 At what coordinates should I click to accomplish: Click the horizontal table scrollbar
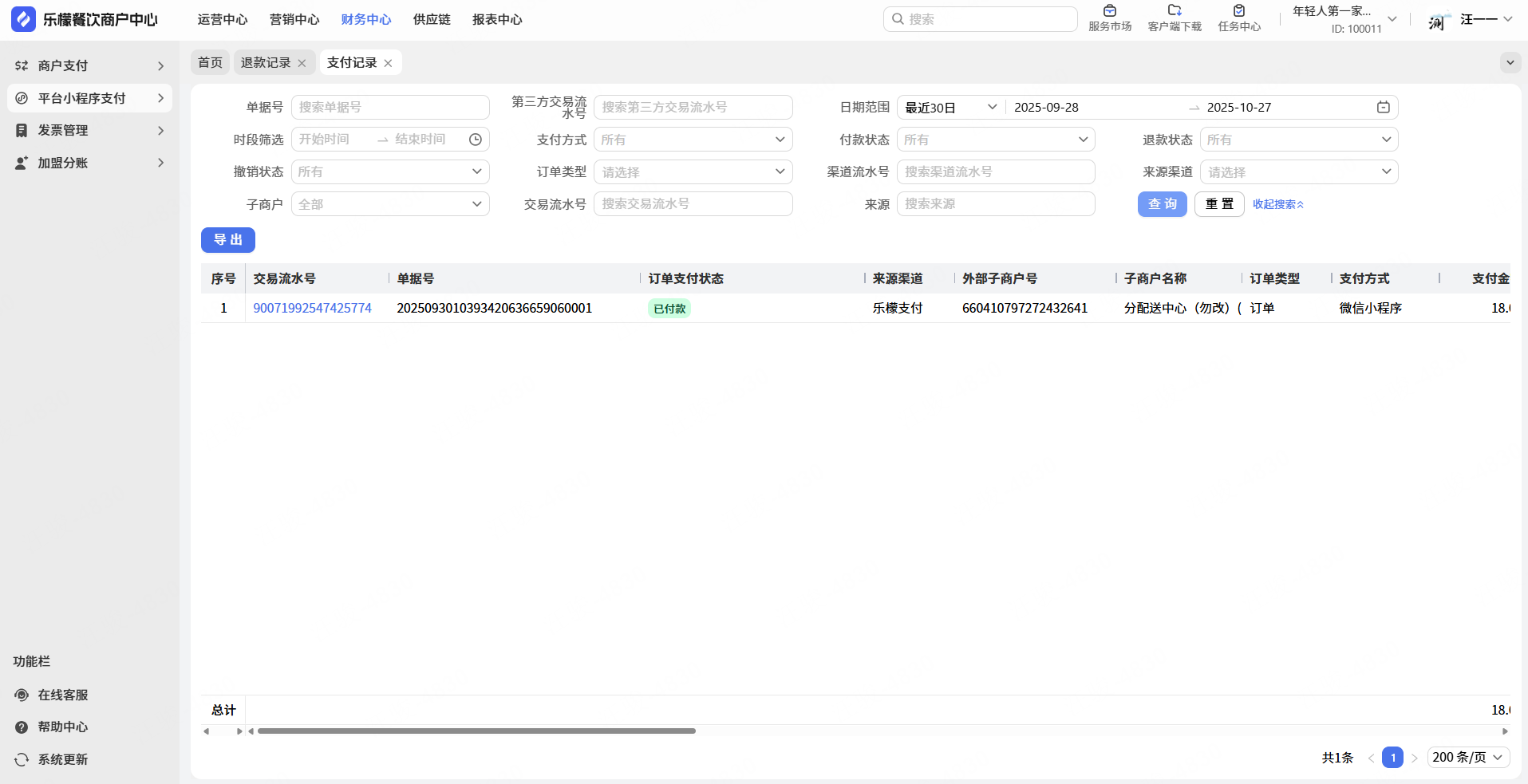pos(476,731)
